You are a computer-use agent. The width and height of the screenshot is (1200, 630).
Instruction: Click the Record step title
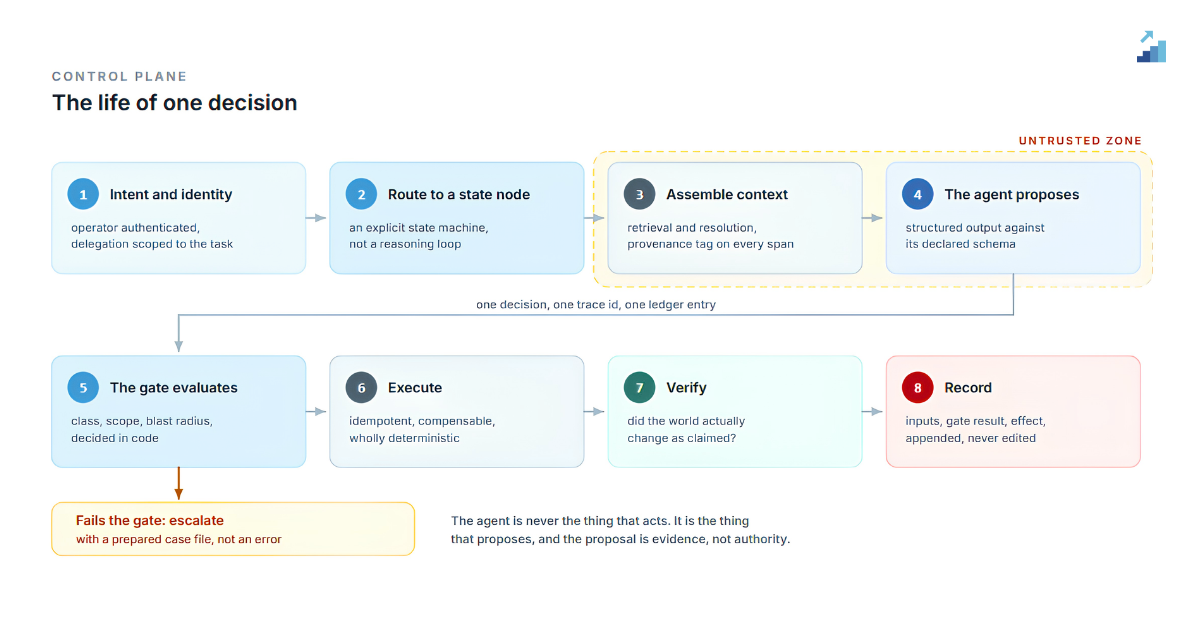(968, 388)
